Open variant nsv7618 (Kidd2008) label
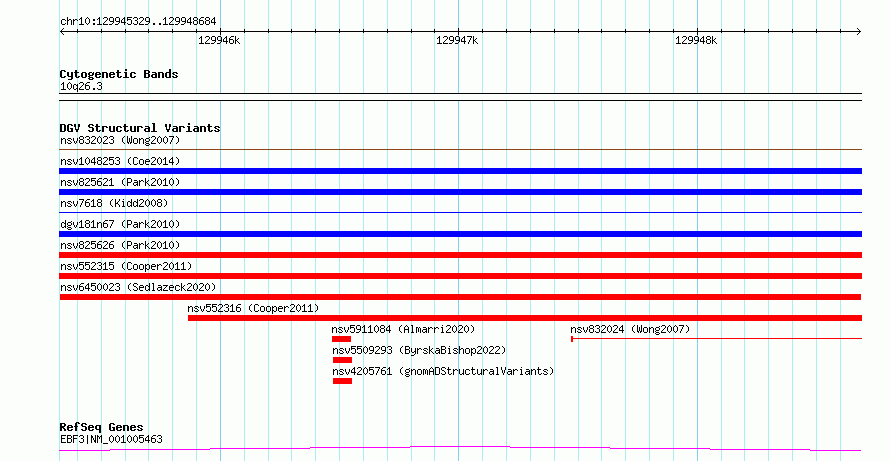 point(114,203)
